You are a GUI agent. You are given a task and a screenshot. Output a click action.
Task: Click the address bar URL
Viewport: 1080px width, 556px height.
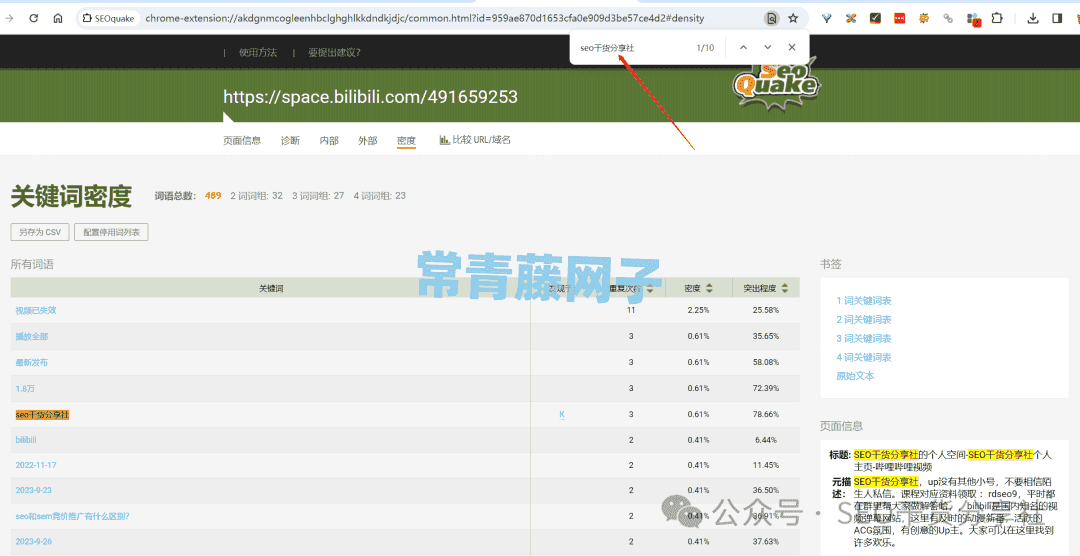(425, 19)
